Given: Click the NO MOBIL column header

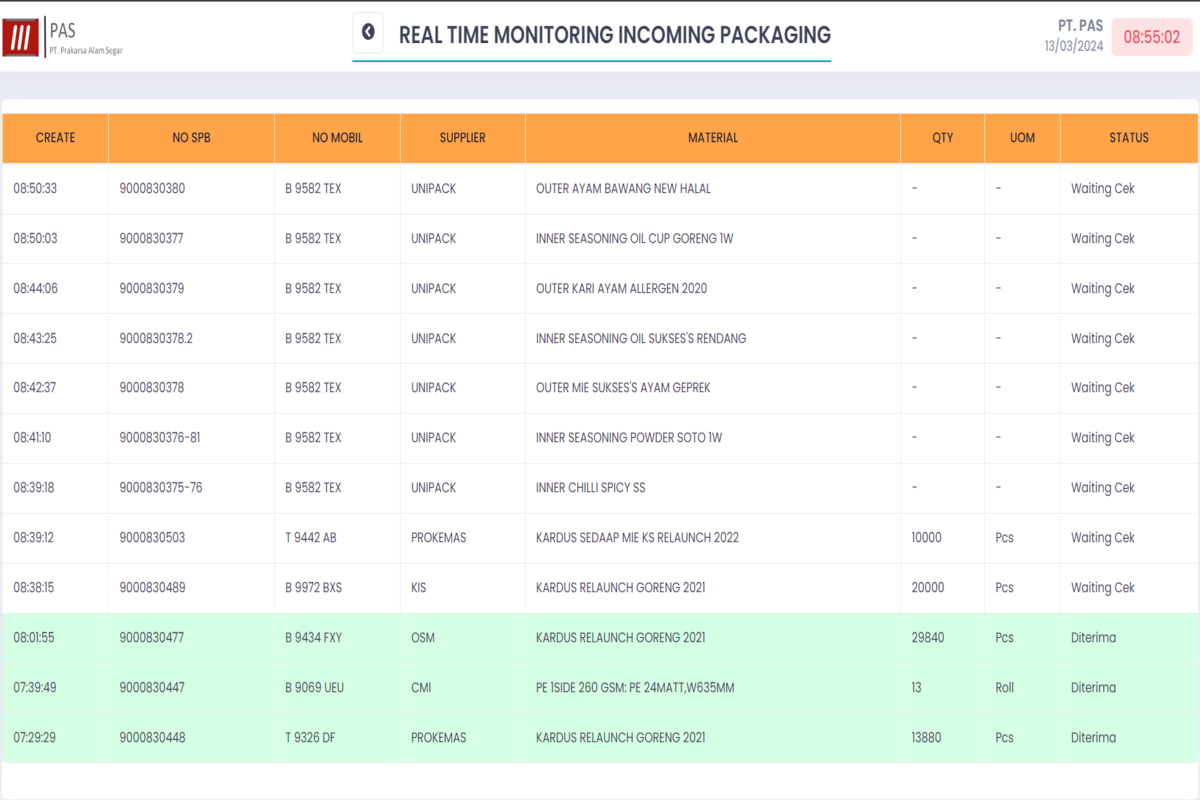Looking at the screenshot, I should (x=337, y=138).
